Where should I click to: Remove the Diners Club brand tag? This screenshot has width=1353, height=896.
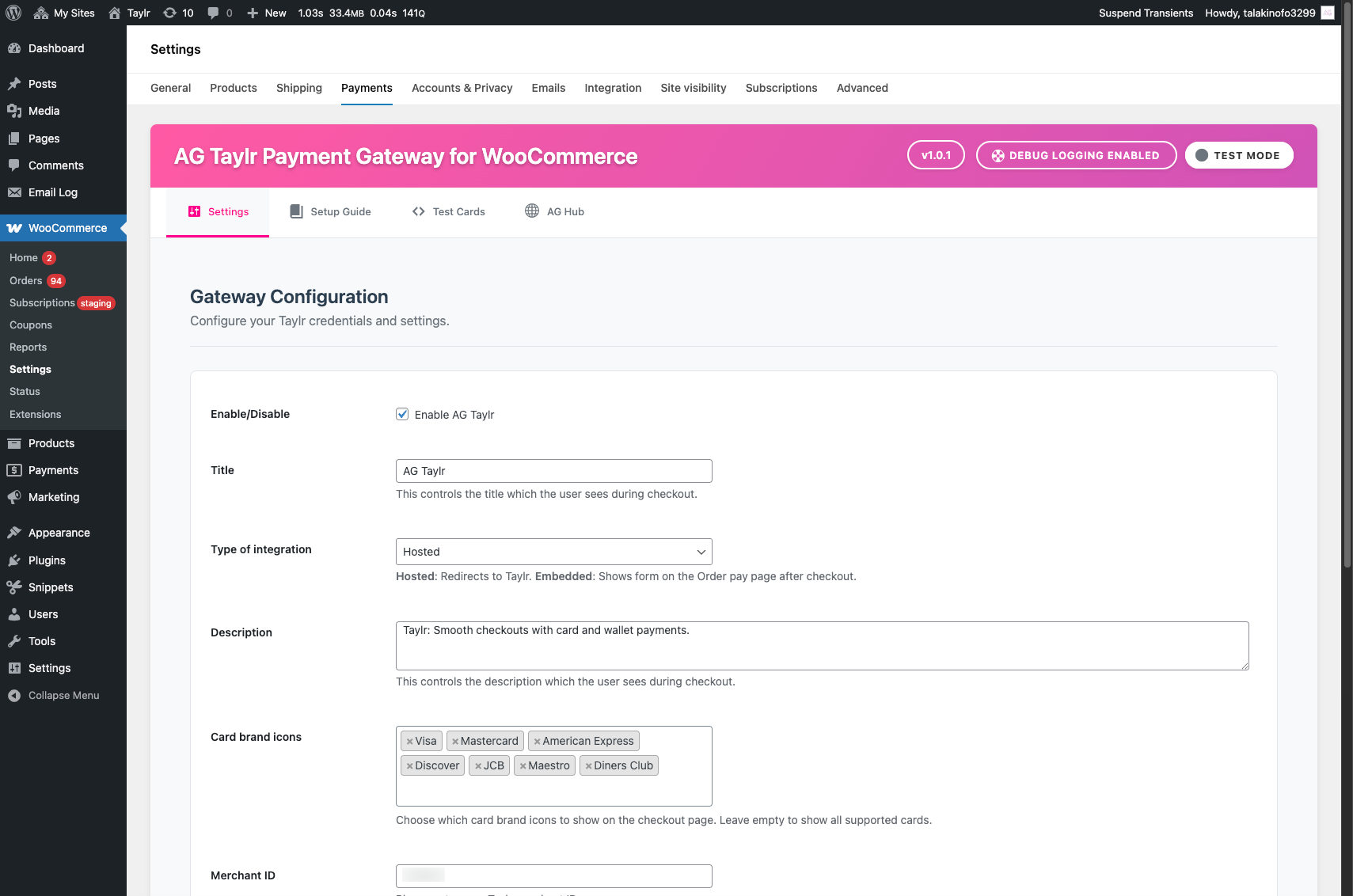(588, 766)
